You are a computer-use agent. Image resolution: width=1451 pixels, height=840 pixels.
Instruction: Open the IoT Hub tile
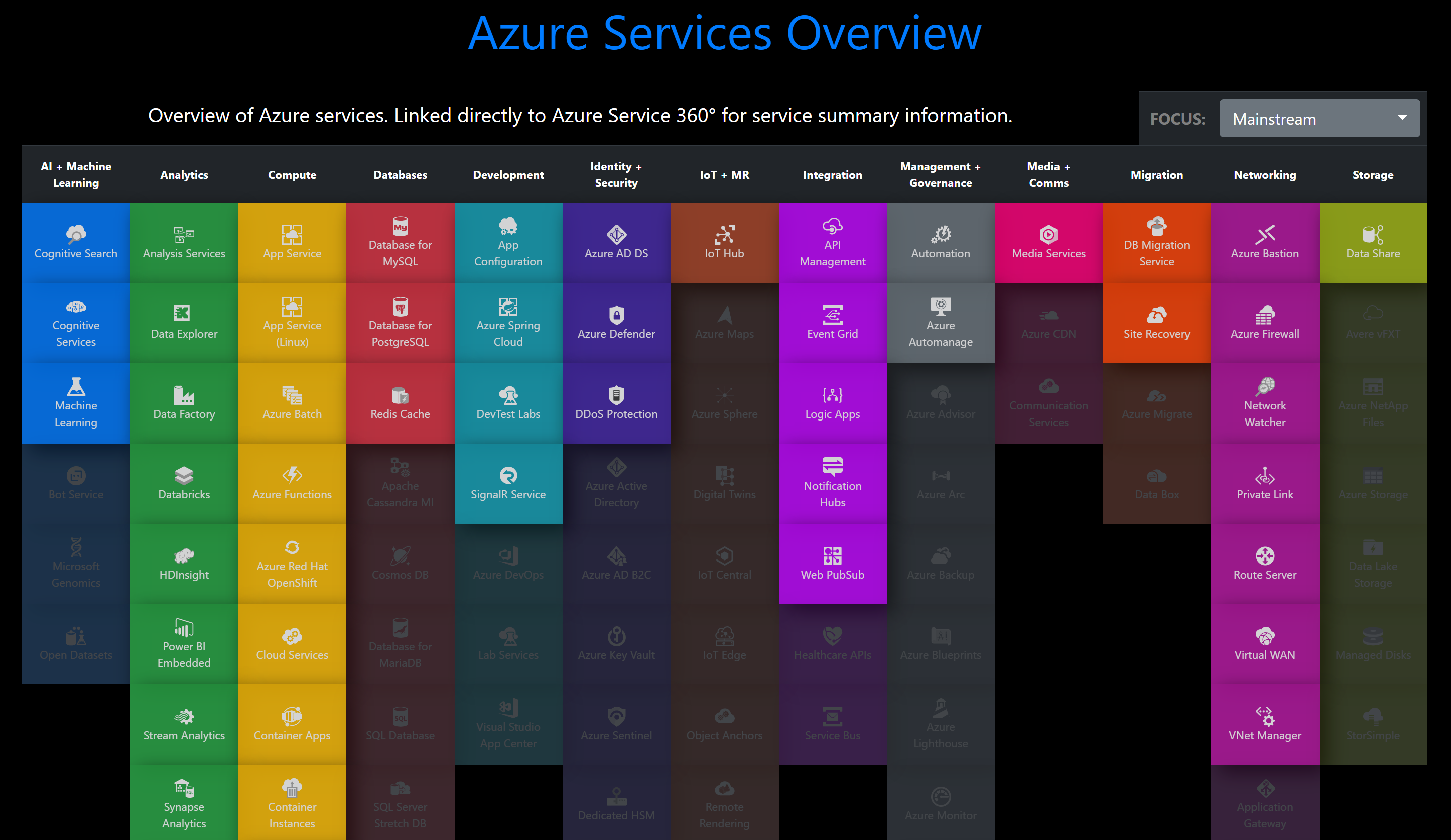(725, 242)
